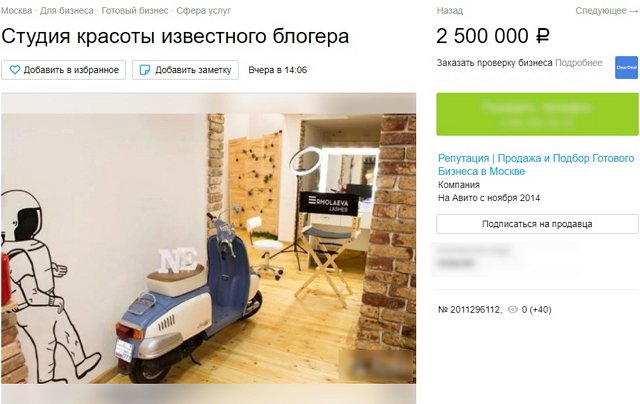Click listing title Студия красоты известного блогера
Viewport: 640px width, 404px height.
[175, 36]
